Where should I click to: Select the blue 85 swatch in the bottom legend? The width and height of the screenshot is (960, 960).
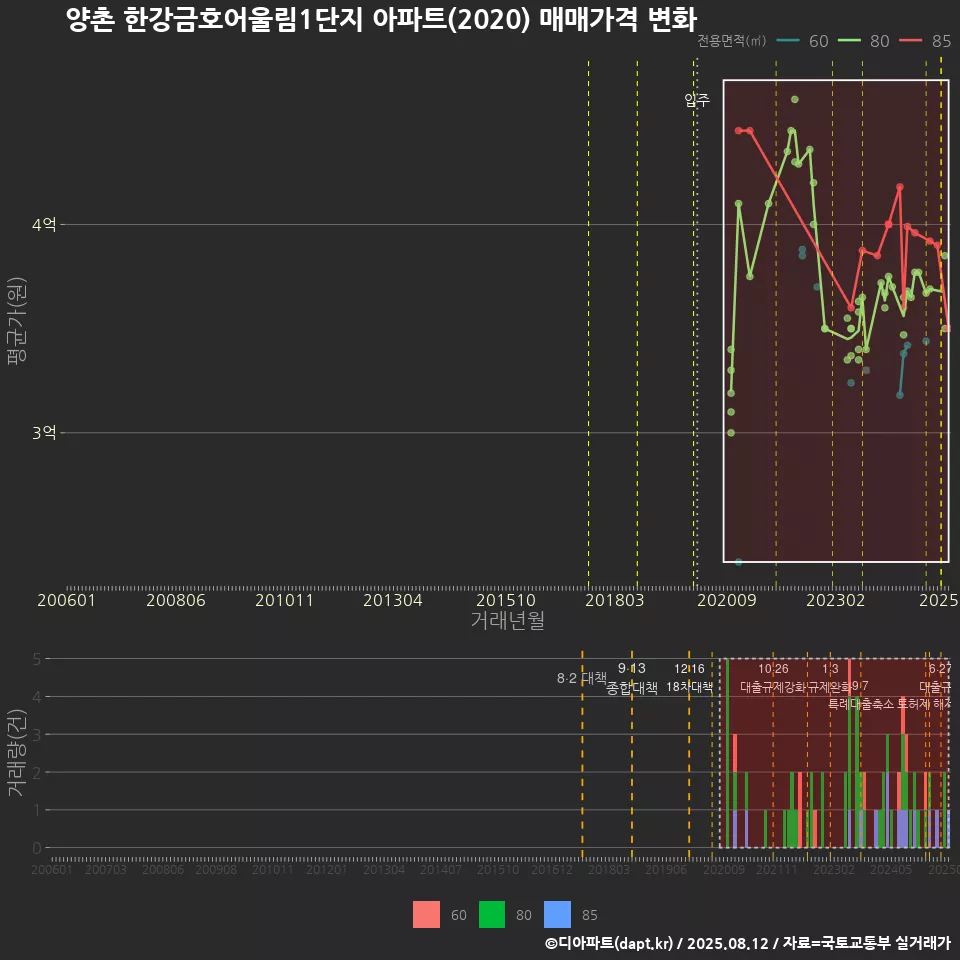pos(557,915)
